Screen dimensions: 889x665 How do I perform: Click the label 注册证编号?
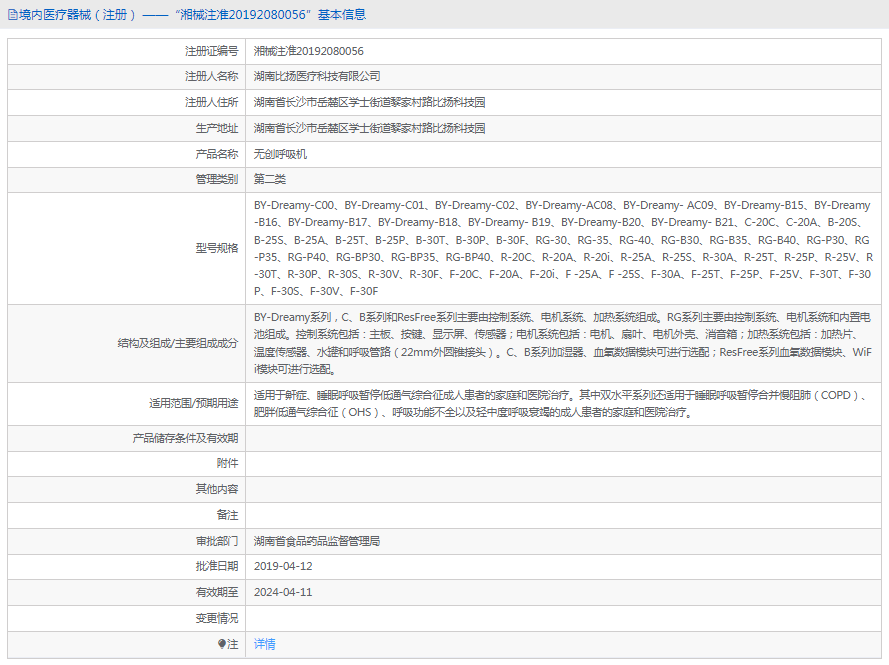point(211,51)
